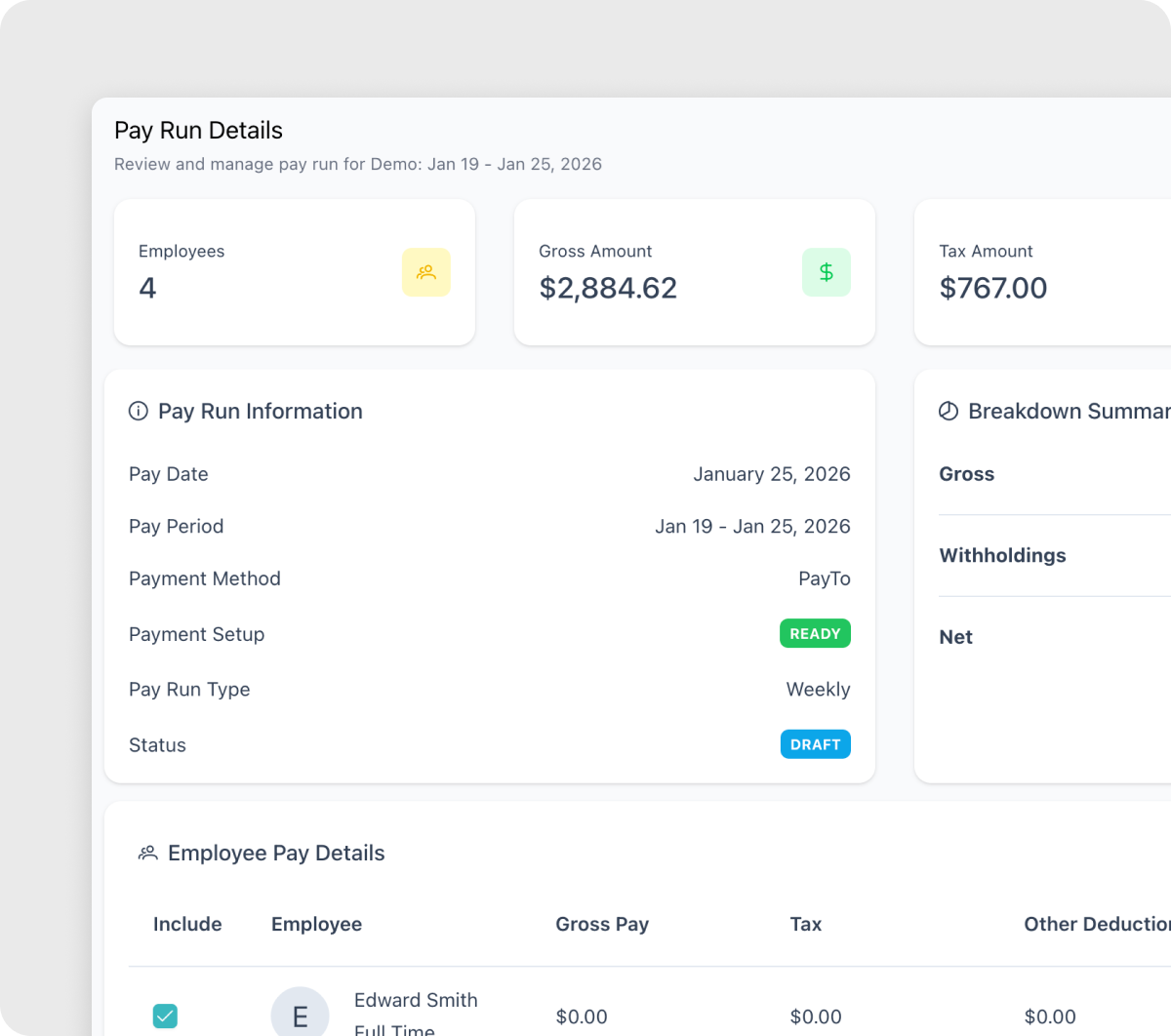The image size is (1171, 1036).
Task: Sort by the Employee column header
Action: coord(316,925)
